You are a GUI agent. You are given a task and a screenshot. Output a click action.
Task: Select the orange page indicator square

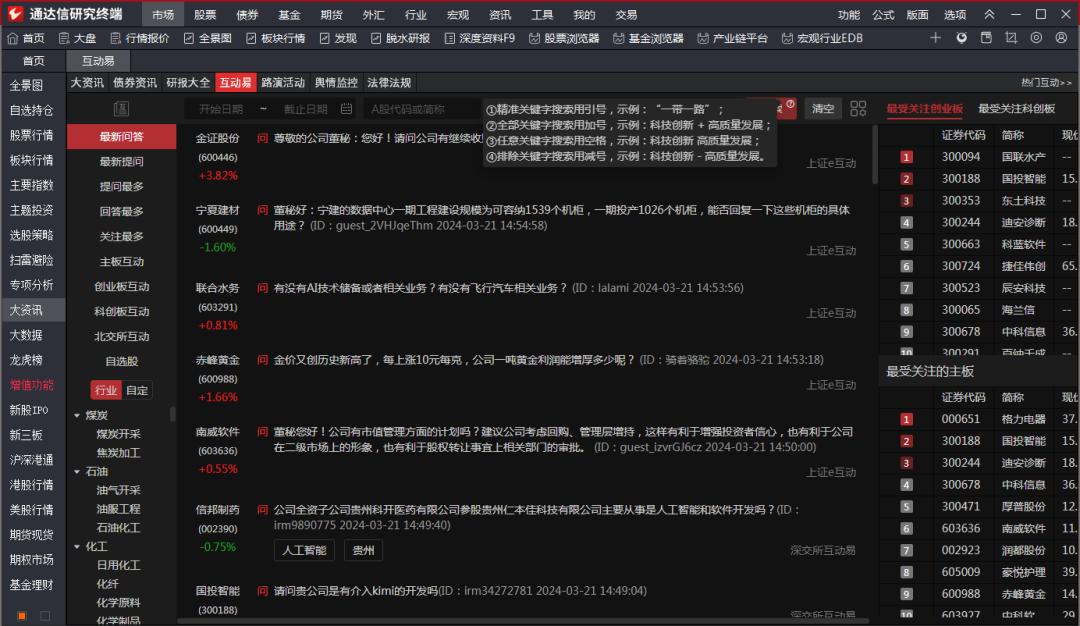(x=22, y=616)
